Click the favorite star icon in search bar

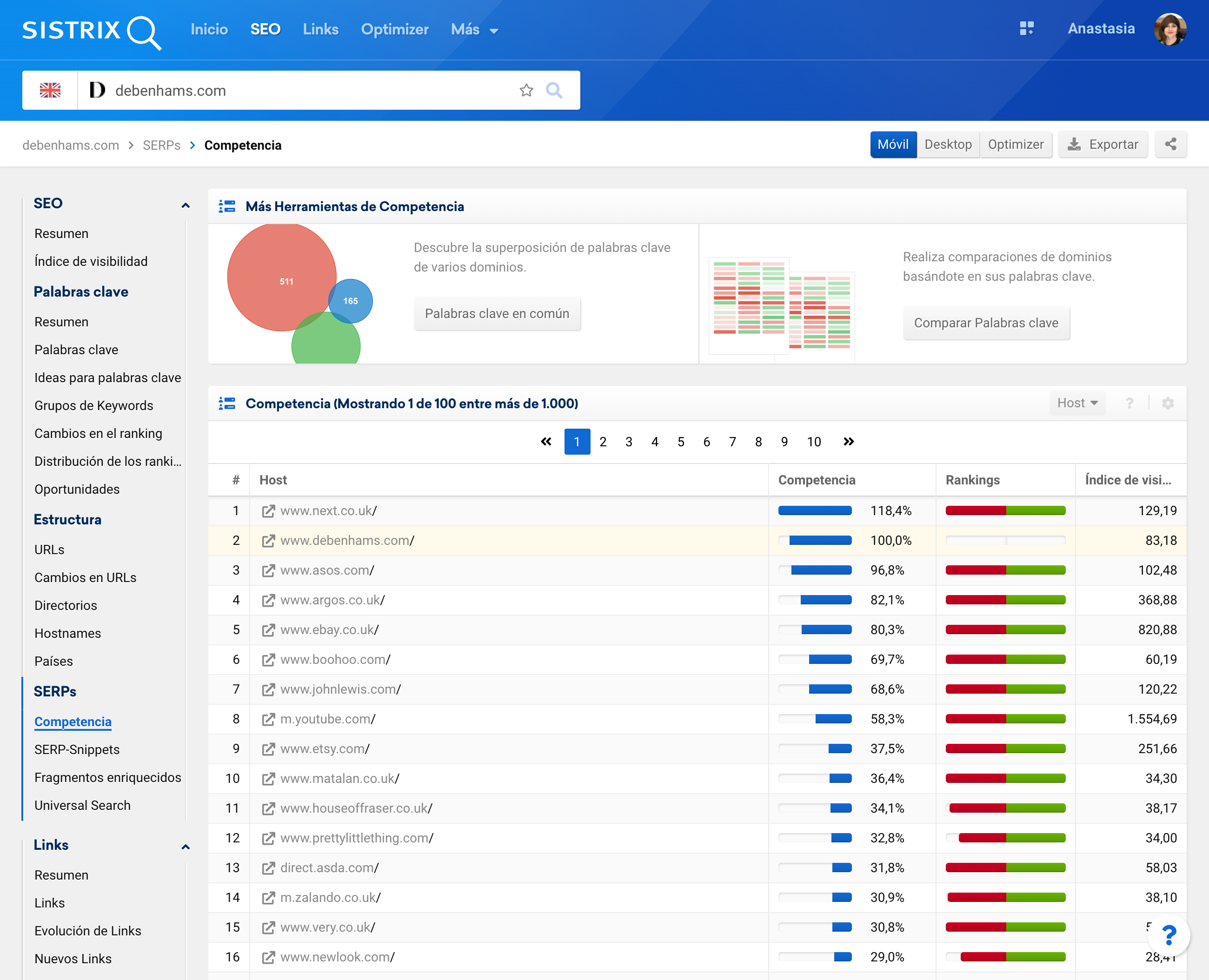526,90
